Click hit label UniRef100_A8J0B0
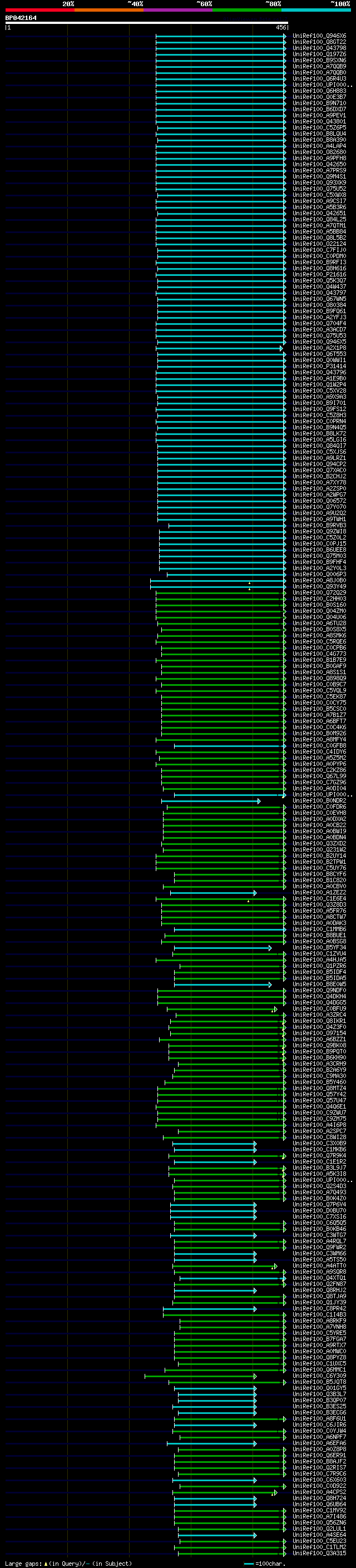This screenshot has width=356, height=1568. pyautogui.click(x=319, y=580)
